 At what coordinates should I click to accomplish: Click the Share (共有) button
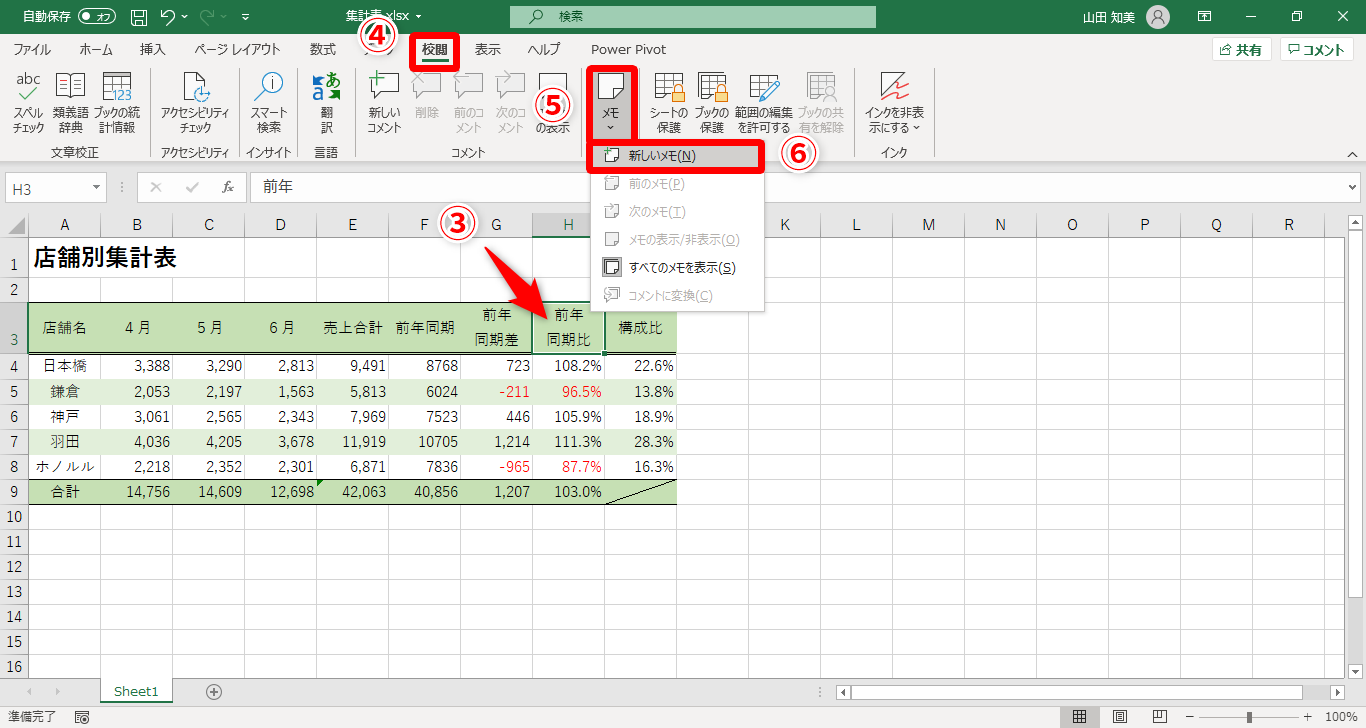[1241, 50]
